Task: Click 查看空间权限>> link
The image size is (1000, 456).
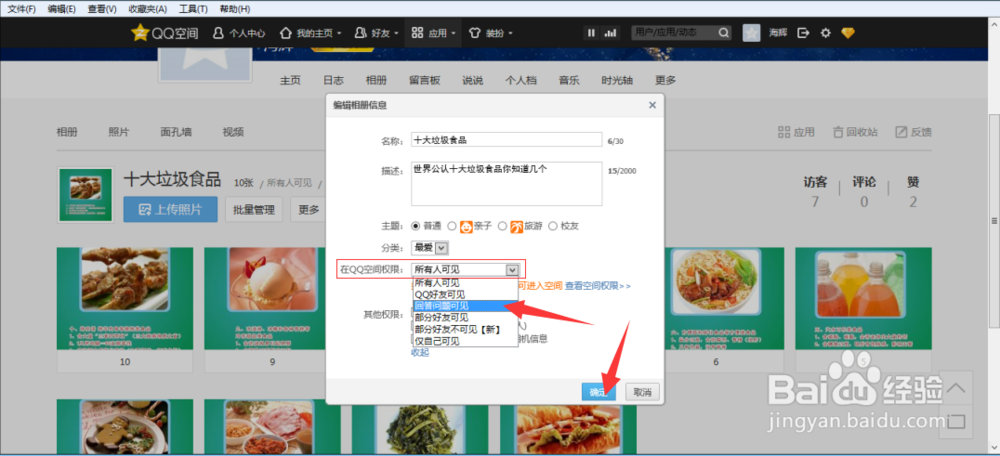Action: [x=598, y=286]
